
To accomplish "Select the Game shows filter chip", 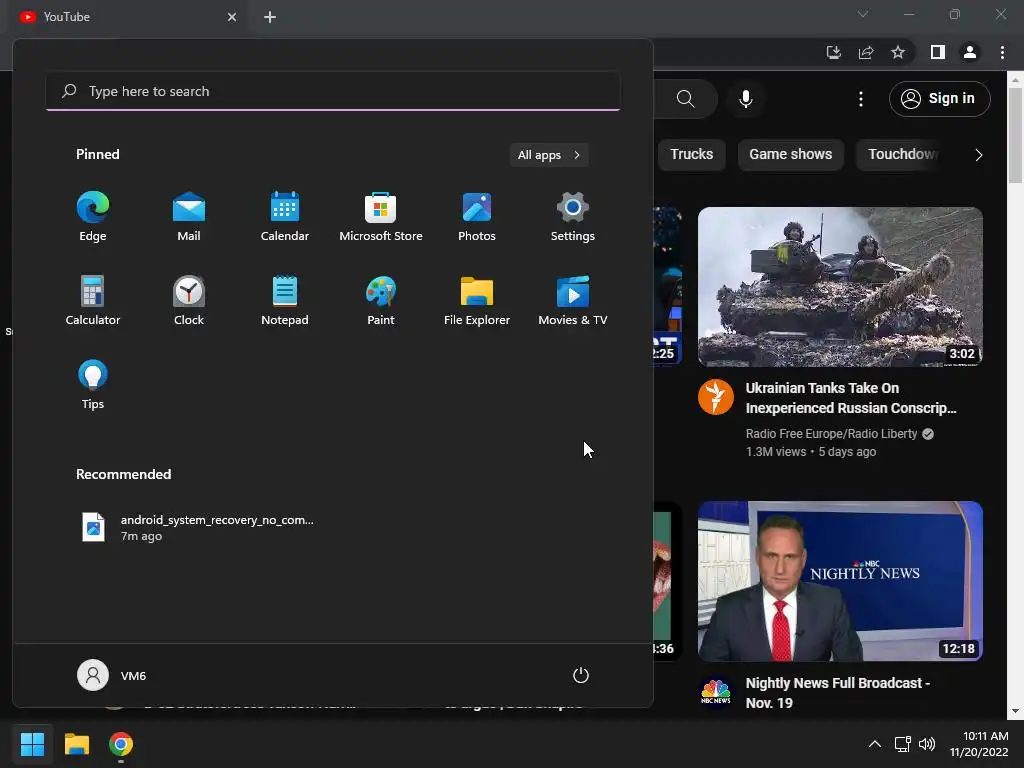I will 790,155.
